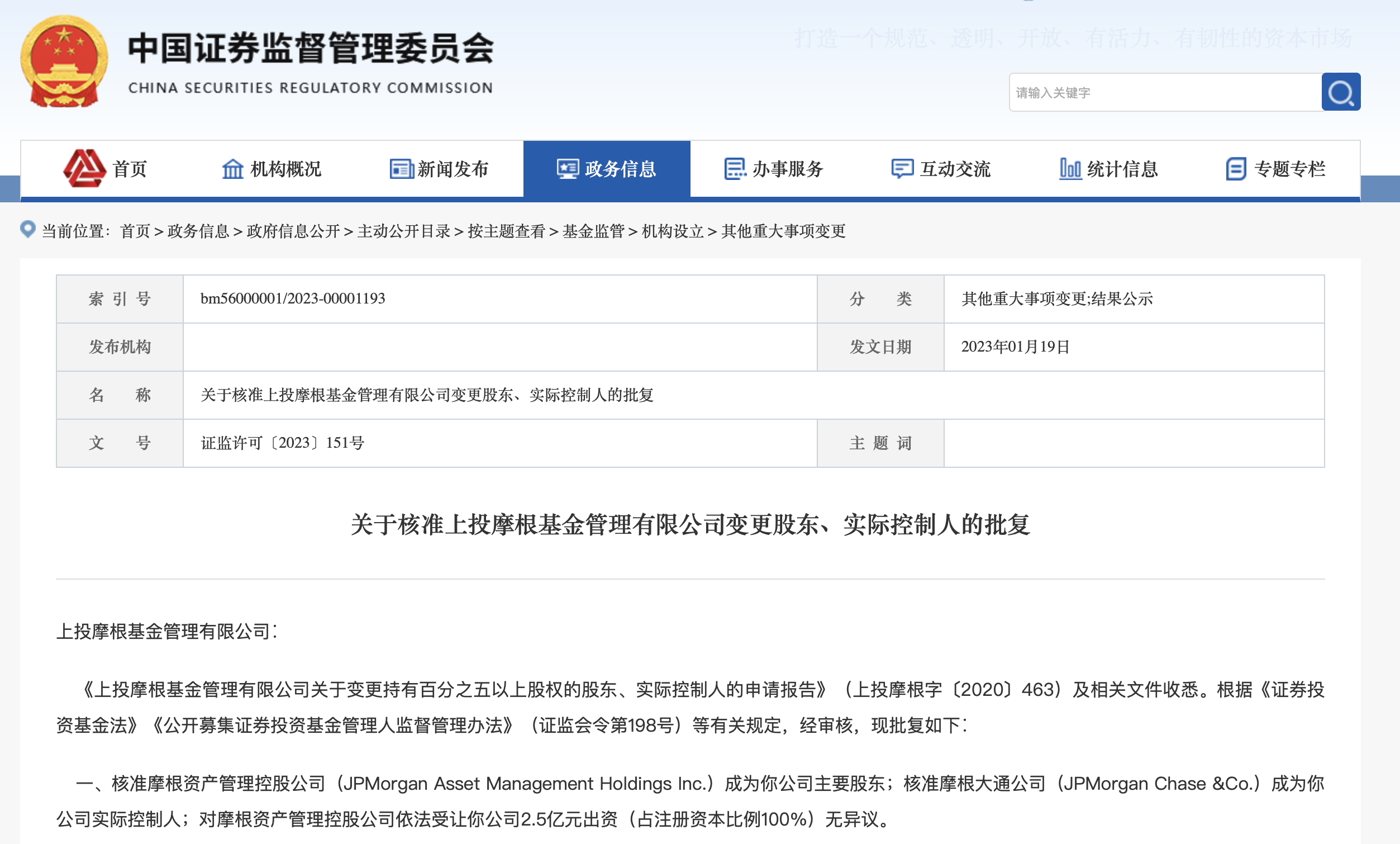Click the page icon beside 专题专栏
Screen dimensions: 1400x844
pos(1236,169)
